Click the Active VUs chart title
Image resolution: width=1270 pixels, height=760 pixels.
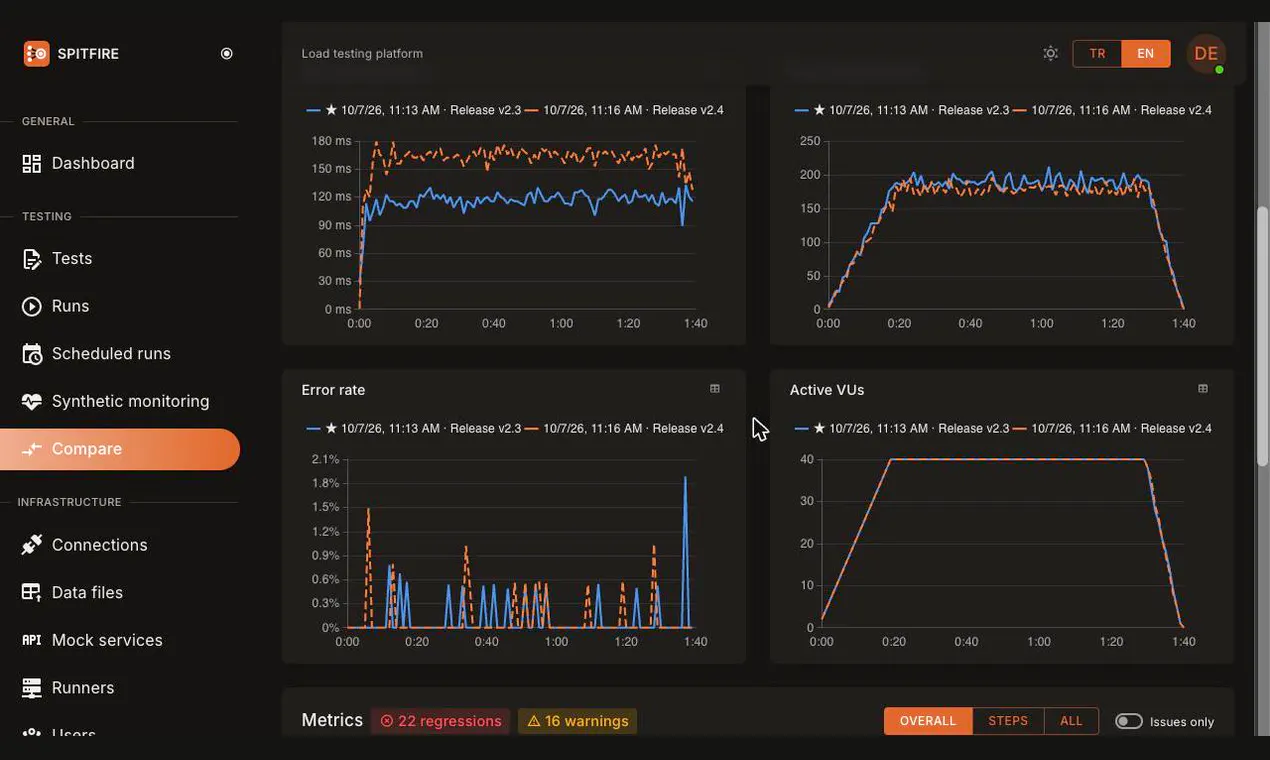point(827,390)
